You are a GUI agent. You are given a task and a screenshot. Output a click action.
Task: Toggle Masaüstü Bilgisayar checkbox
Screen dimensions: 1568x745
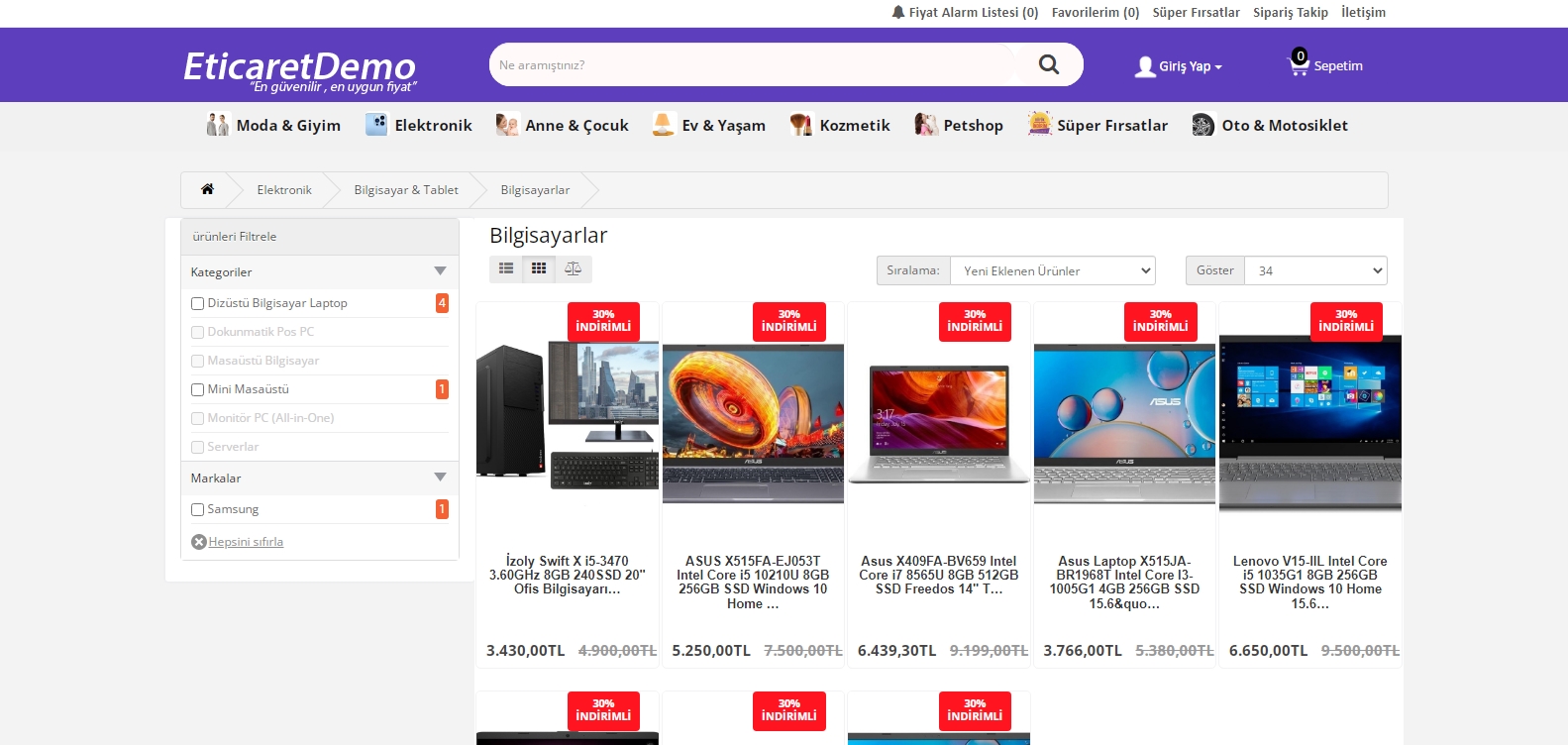(x=197, y=361)
